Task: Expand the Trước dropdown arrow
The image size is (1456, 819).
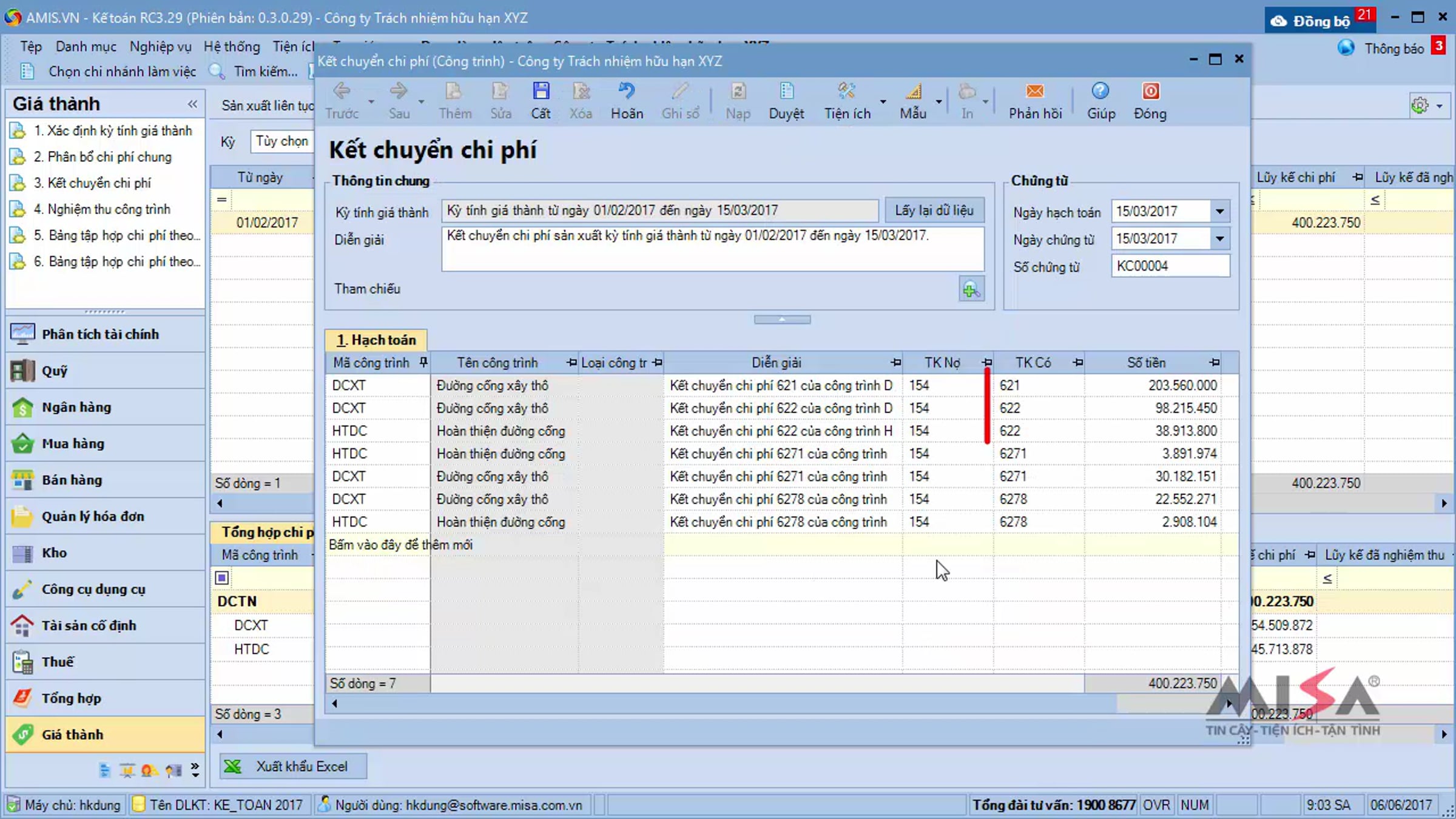Action: [371, 101]
